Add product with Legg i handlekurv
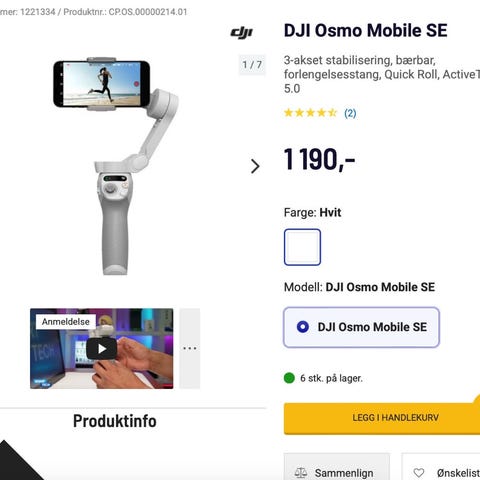 [382, 418]
